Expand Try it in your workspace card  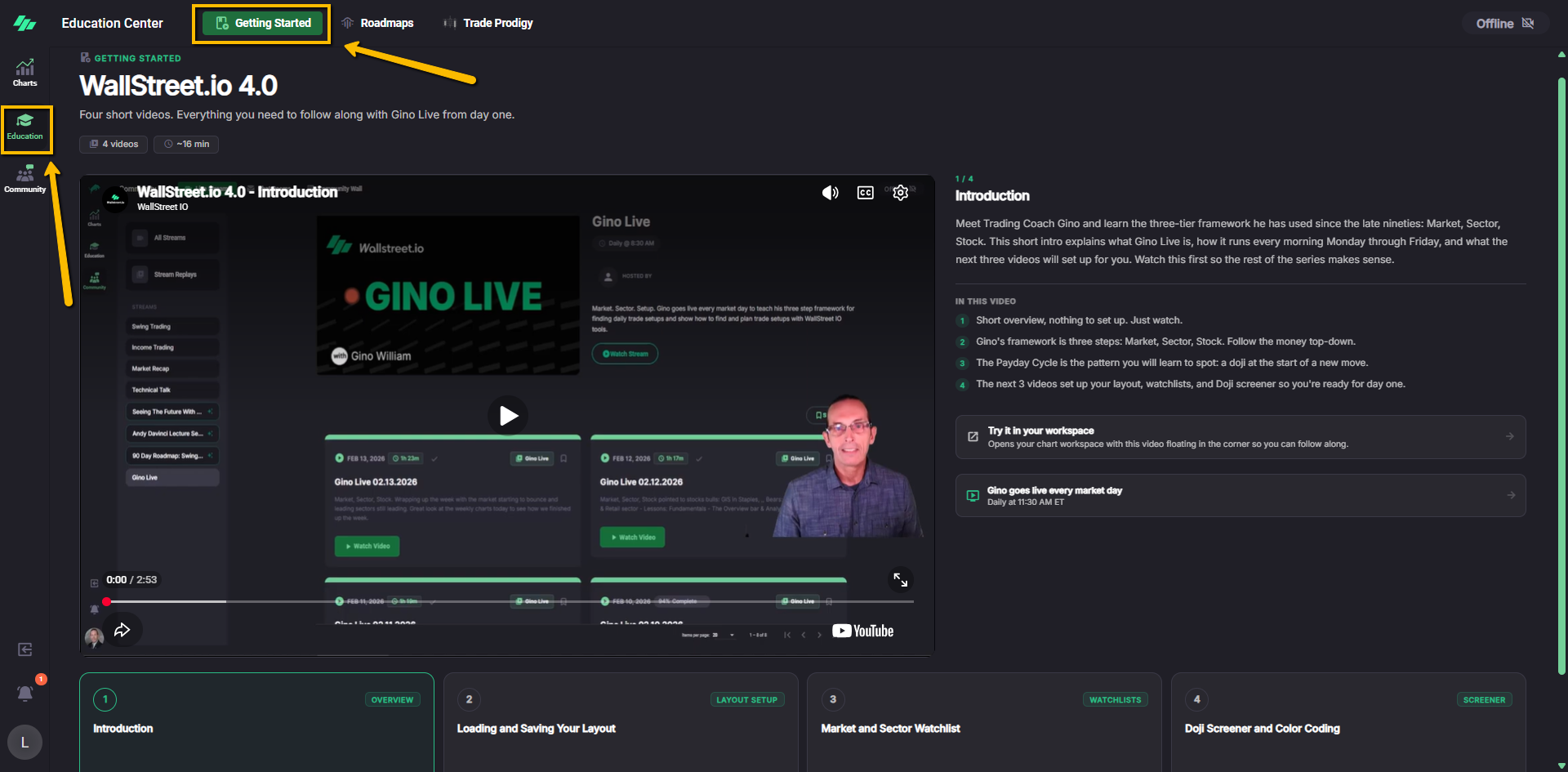click(1240, 437)
